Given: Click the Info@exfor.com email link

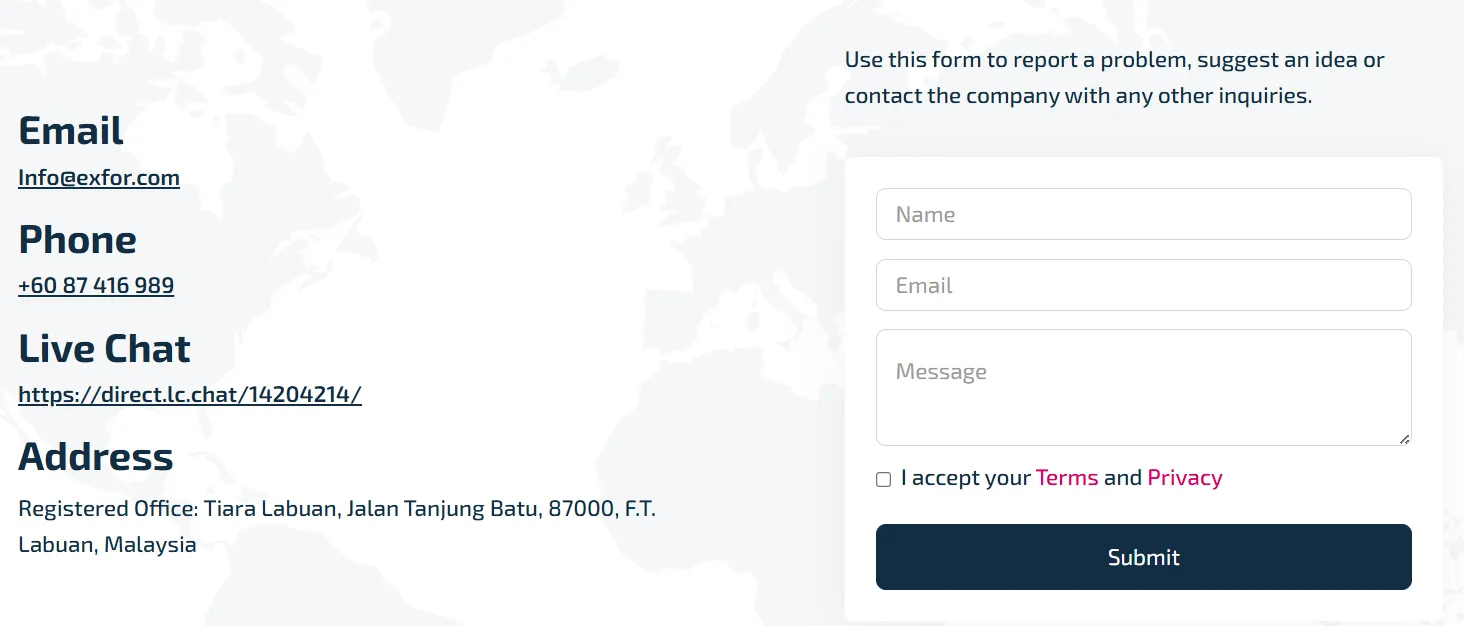Looking at the screenshot, I should point(99,178).
